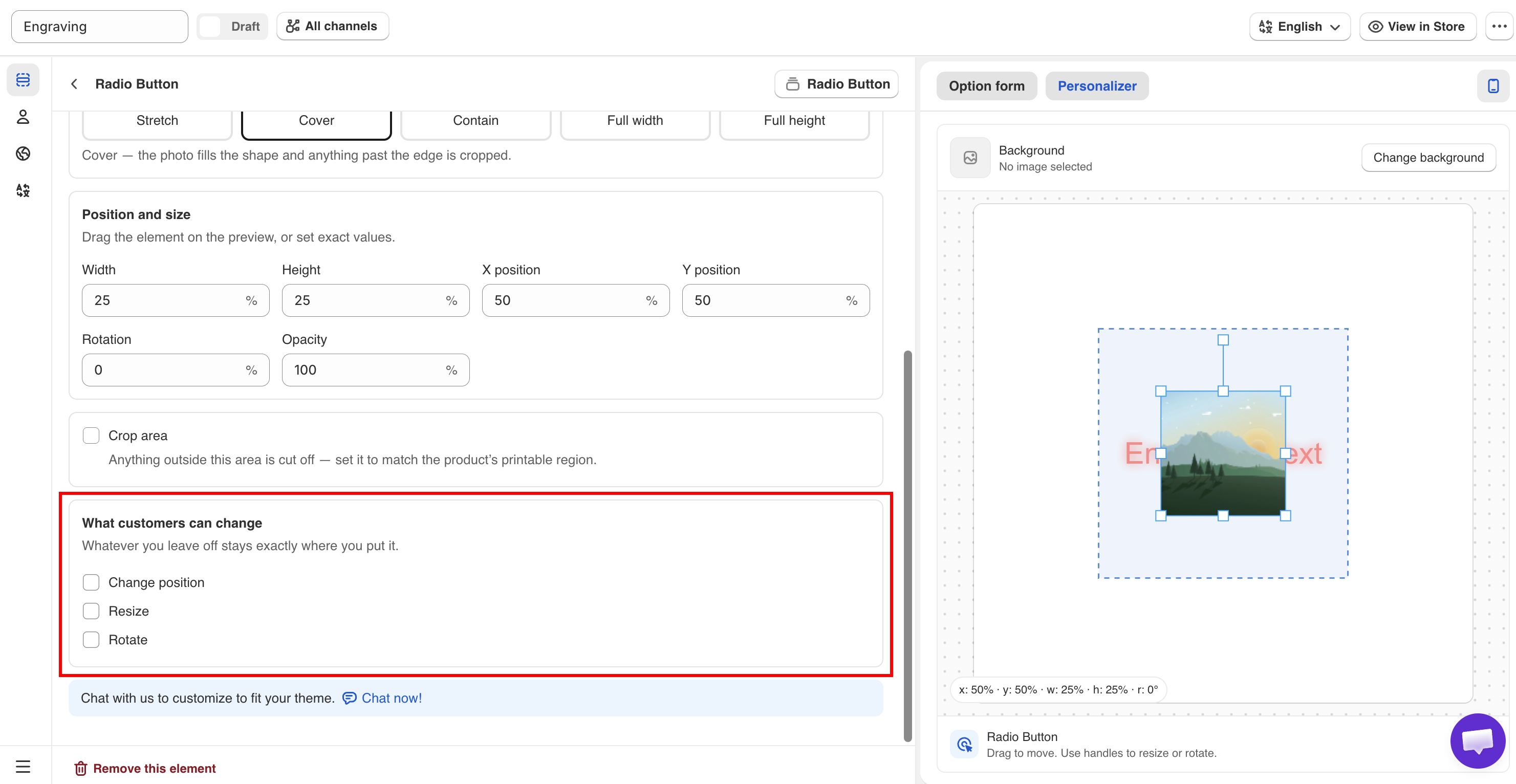
Task: Click the rotation handle above the image
Action: pos(1223,340)
